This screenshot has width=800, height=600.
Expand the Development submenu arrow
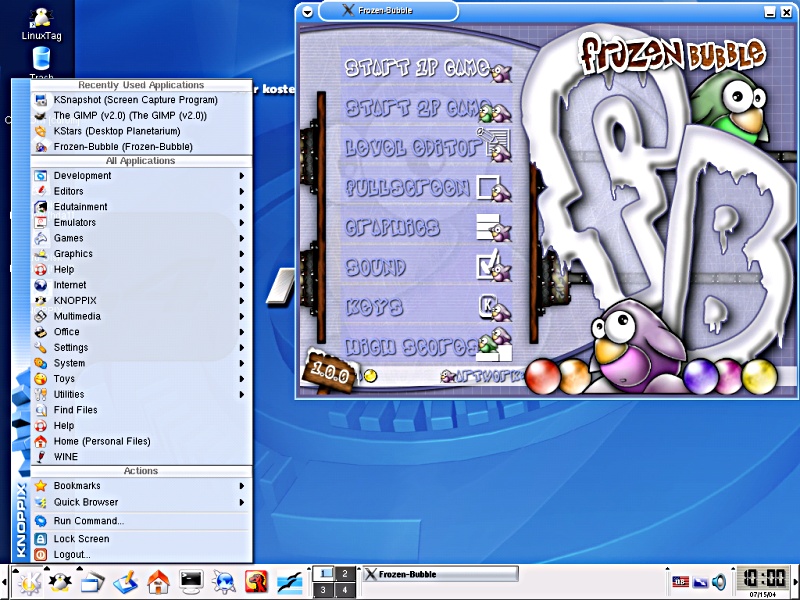tap(242, 176)
